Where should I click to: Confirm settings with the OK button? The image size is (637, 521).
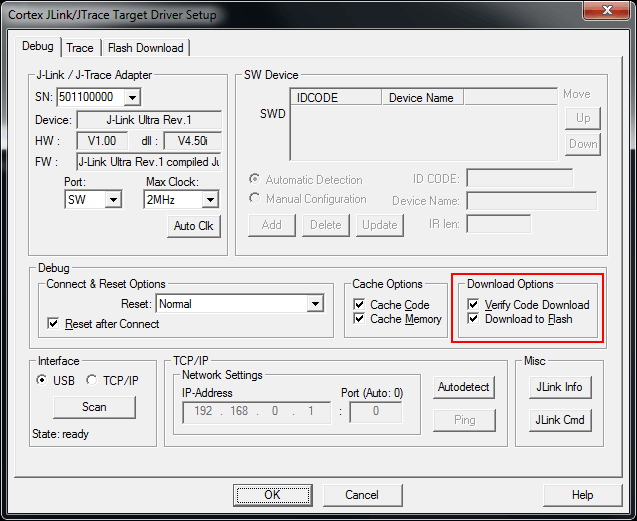tap(272, 495)
